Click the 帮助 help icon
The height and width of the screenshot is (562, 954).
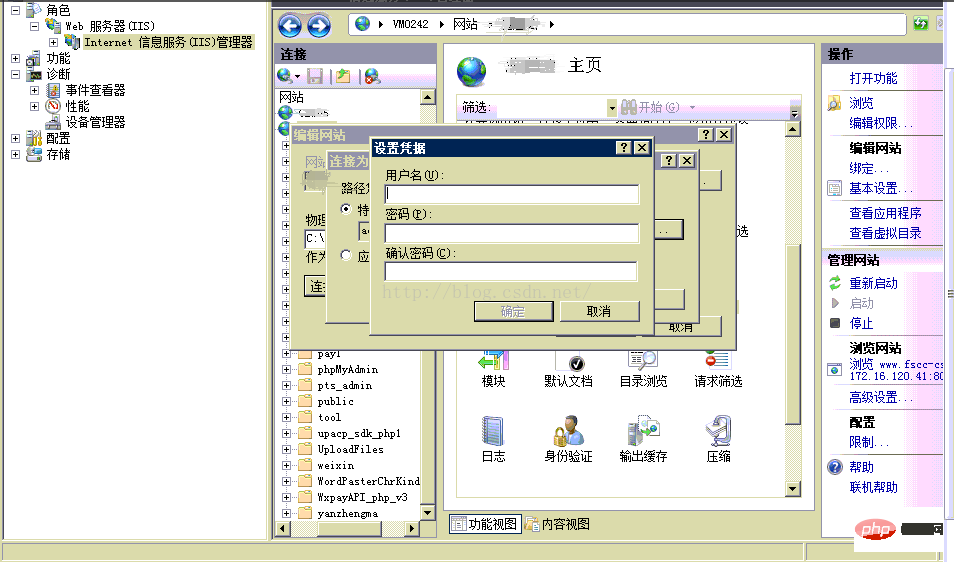click(835, 467)
